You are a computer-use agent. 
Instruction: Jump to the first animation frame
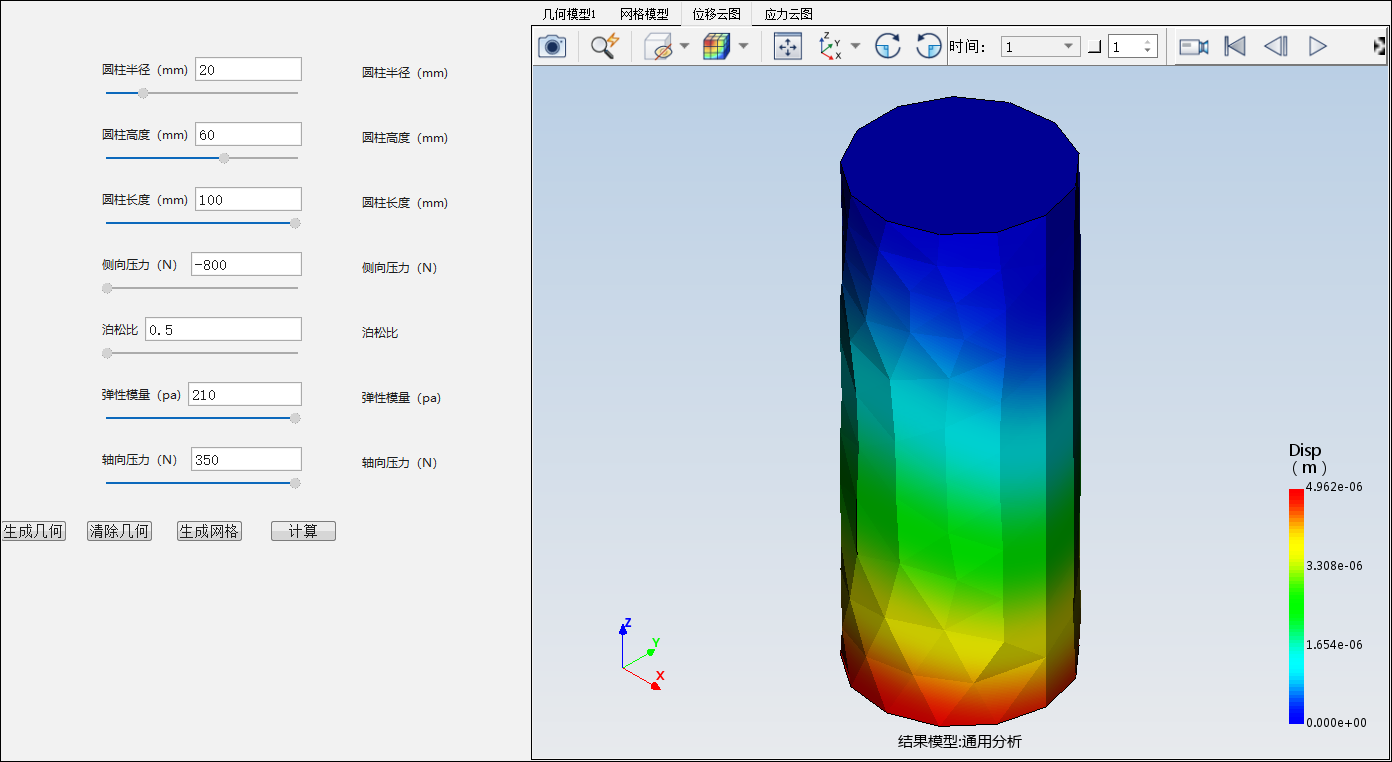(x=1236, y=46)
